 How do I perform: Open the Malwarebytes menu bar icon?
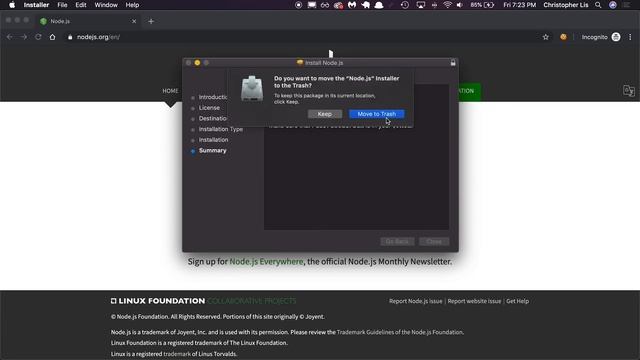tap(352, 5)
